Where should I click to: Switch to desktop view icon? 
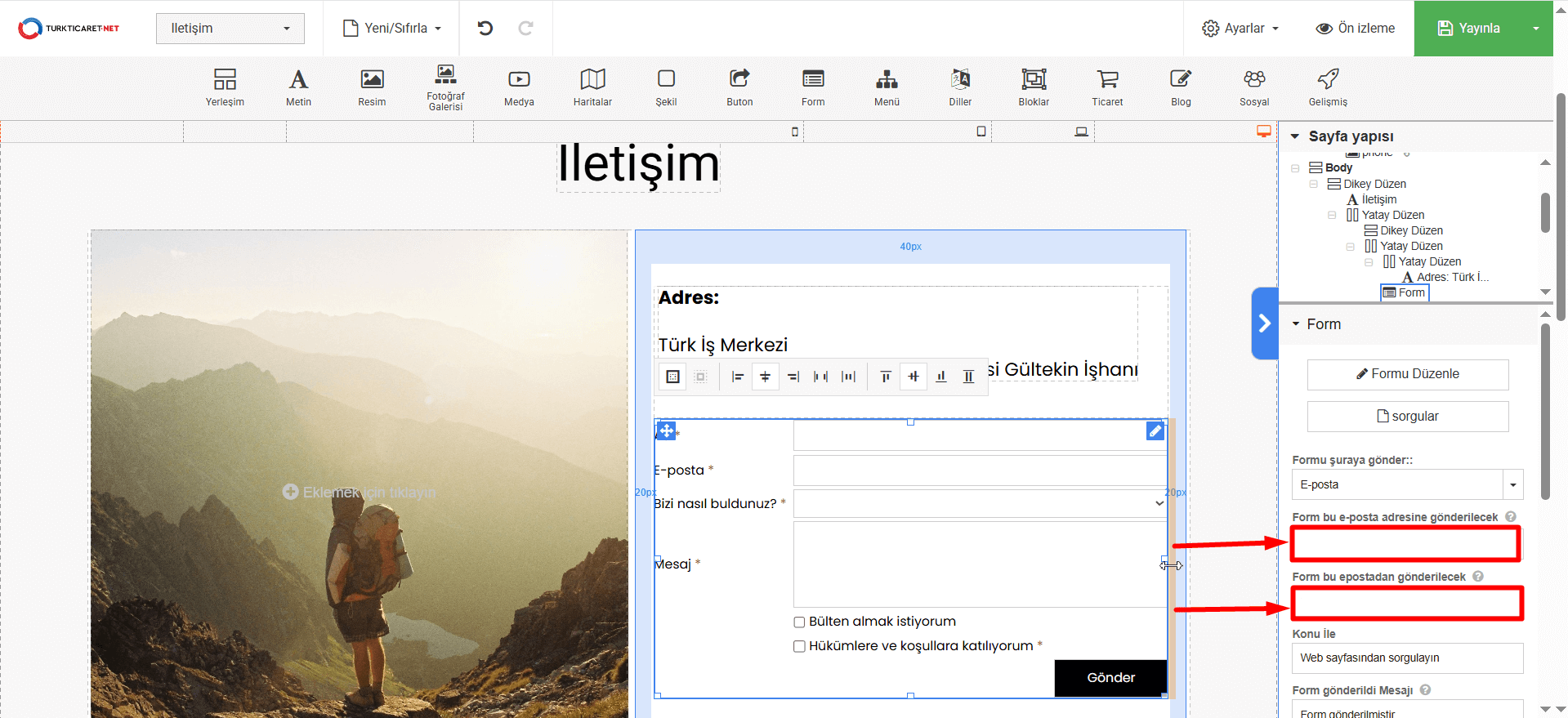(x=1263, y=131)
